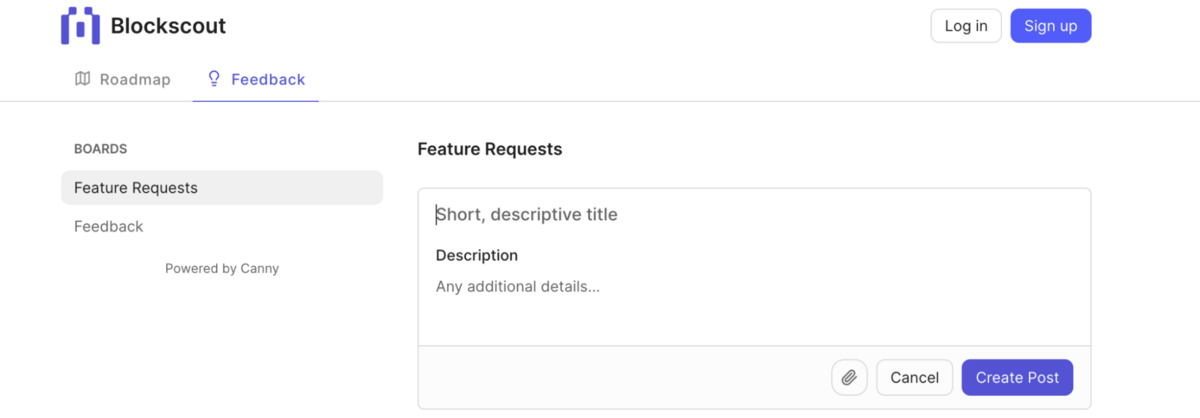Cancel the new post form
1200x418 pixels.
click(x=914, y=377)
